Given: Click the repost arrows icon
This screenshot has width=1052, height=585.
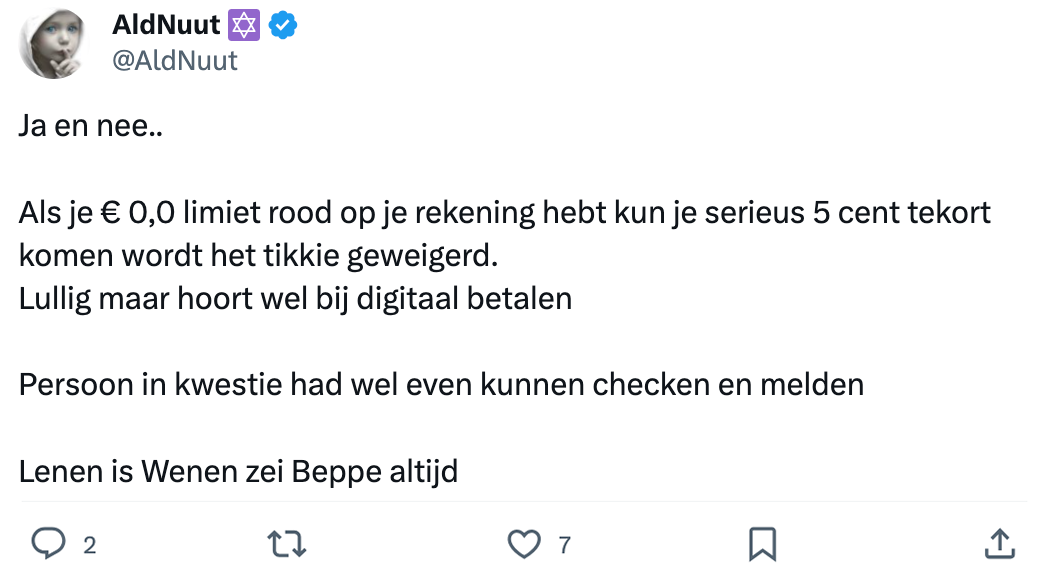Looking at the screenshot, I should pyautogui.click(x=287, y=544).
